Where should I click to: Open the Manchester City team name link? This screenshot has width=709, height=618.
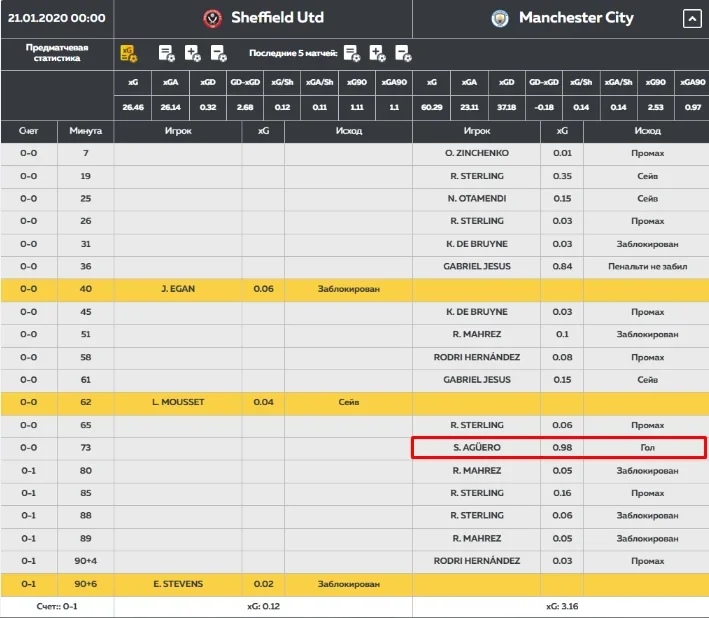tap(575, 18)
